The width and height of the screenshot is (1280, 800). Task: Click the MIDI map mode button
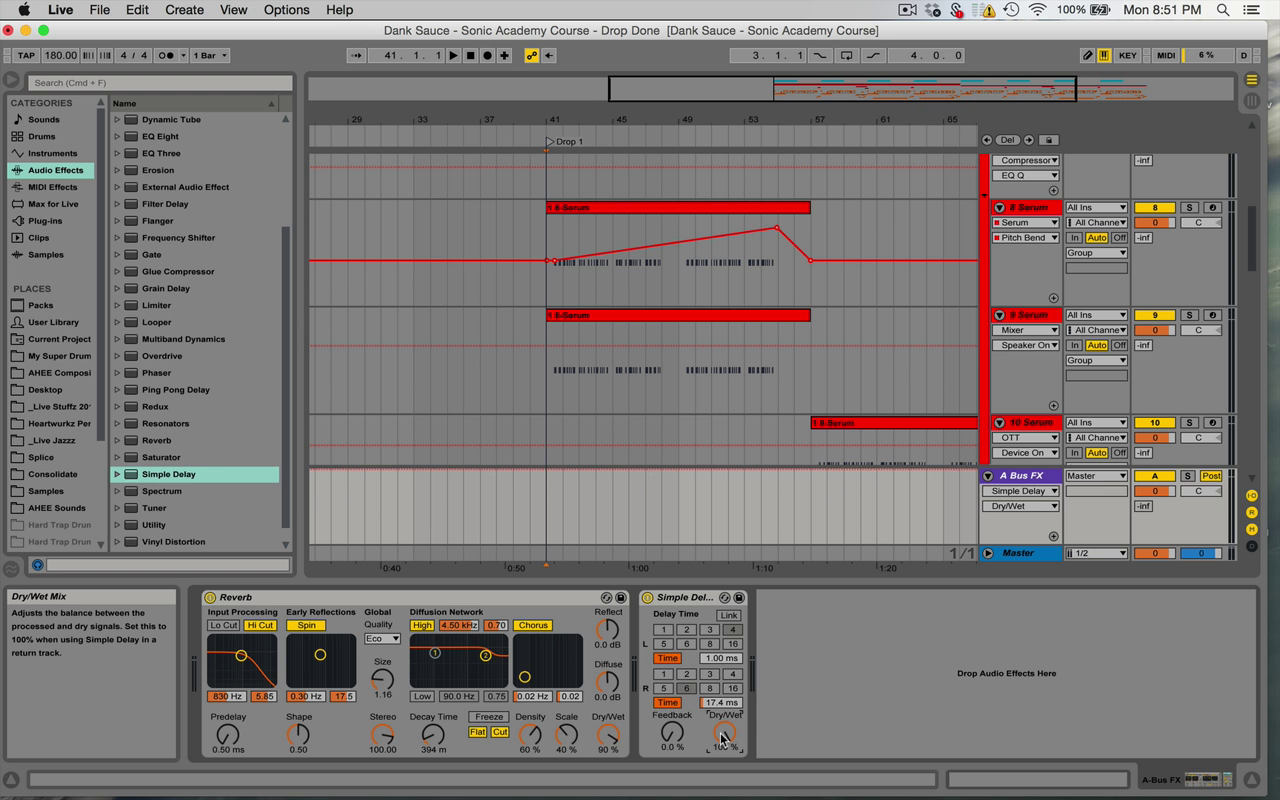pos(1166,55)
